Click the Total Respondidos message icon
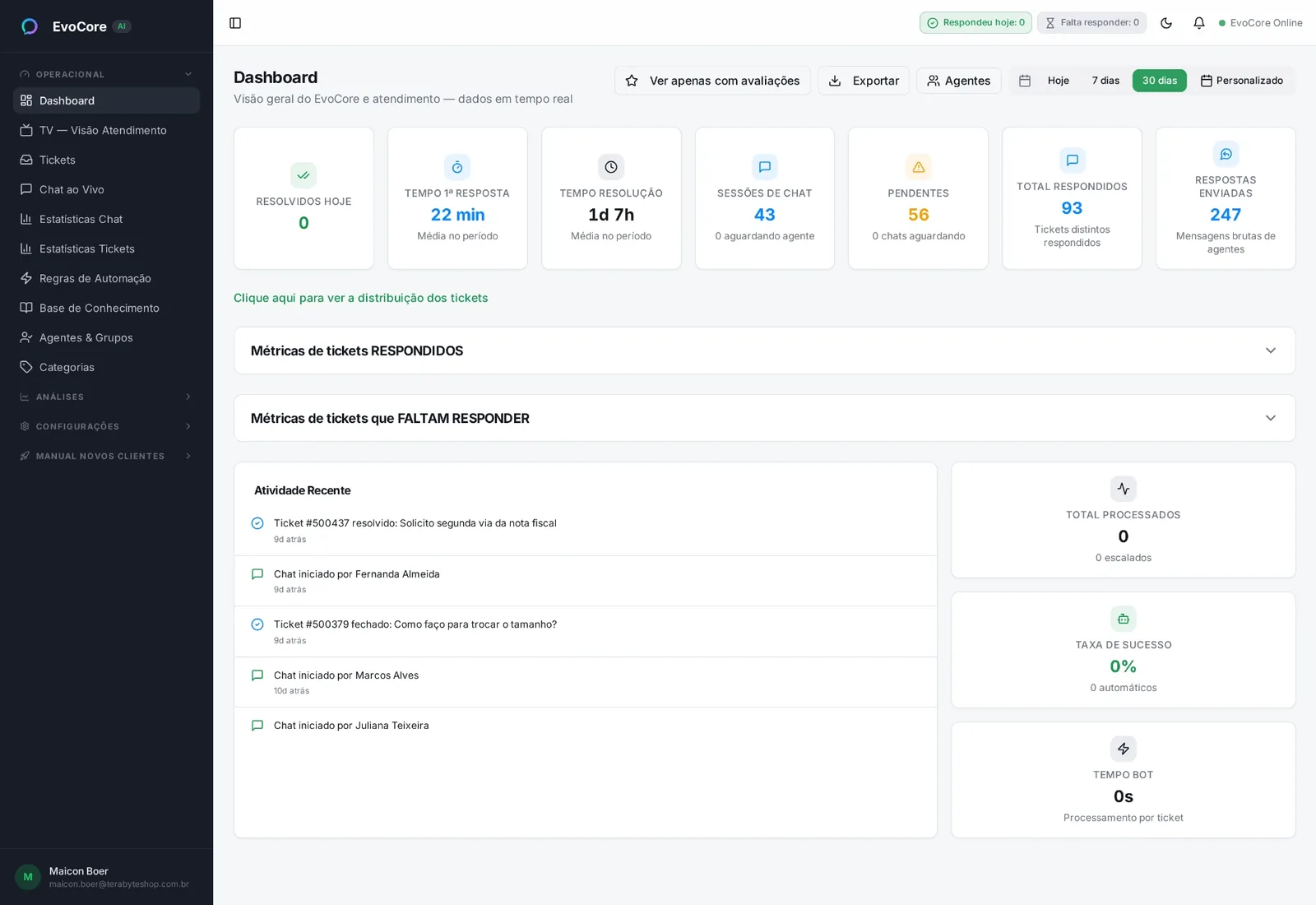1316x905 pixels. (1073, 160)
